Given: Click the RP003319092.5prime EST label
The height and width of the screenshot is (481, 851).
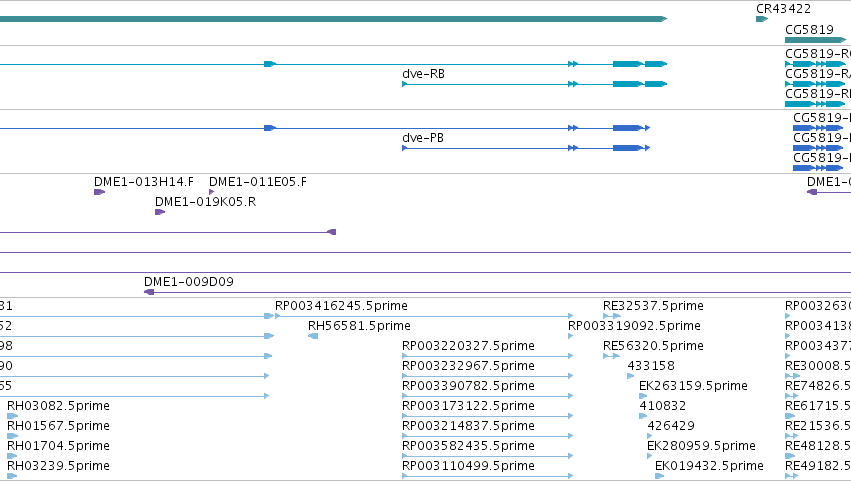Looking at the screenshot, I should tap(634, 326).
